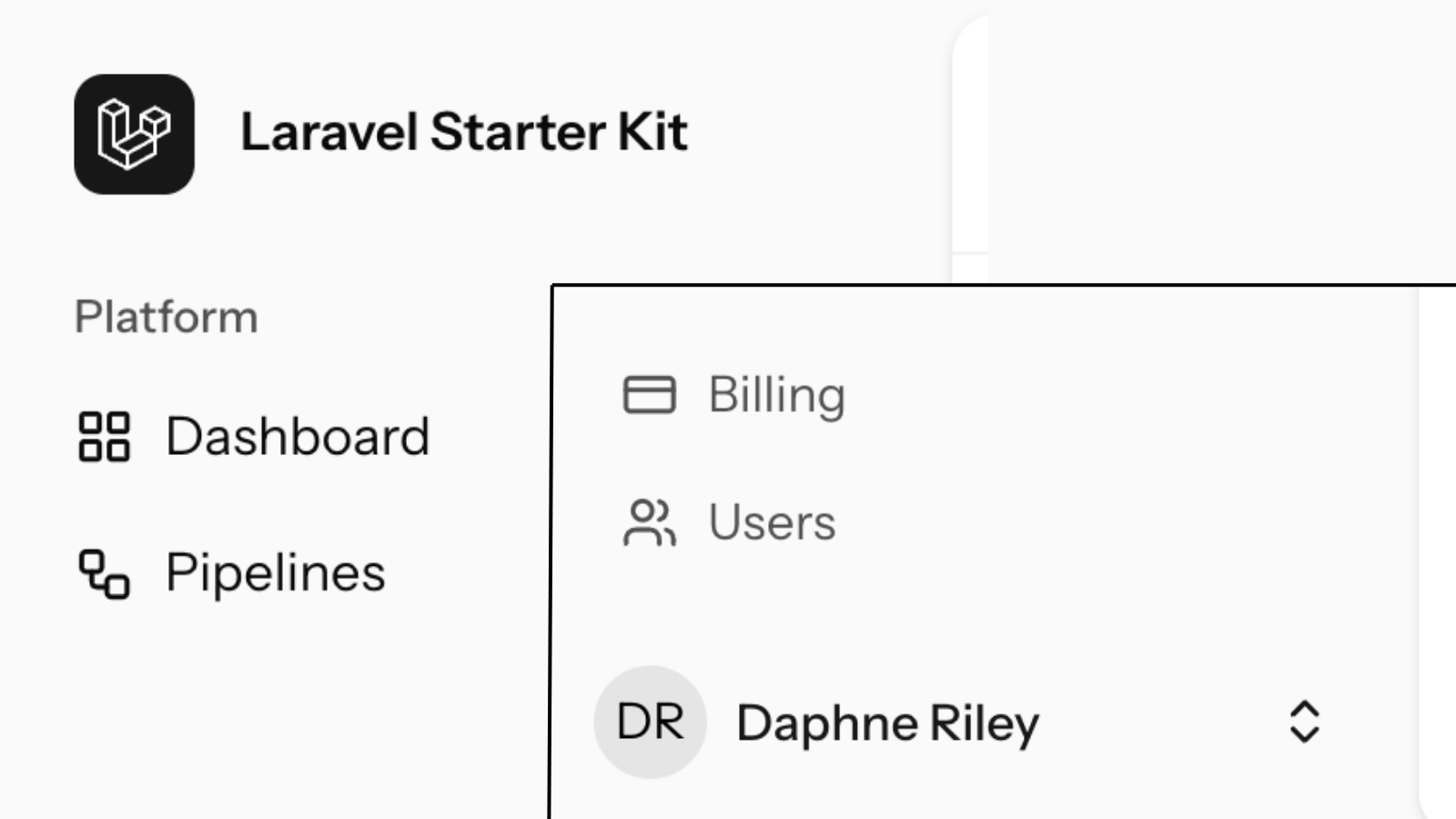This screenshot has height=819, width=1456.
Task: Go to the Pipelines page
Action: pos(275,573)
